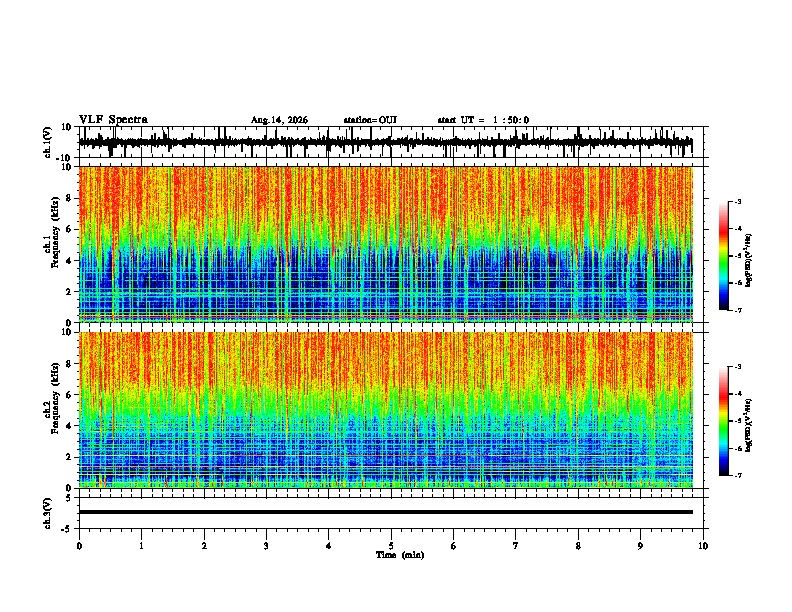The width and height of the screenshot is (792, 612).
Task: Click inside the ch.1 spectrogram panel
Action: 385,244
